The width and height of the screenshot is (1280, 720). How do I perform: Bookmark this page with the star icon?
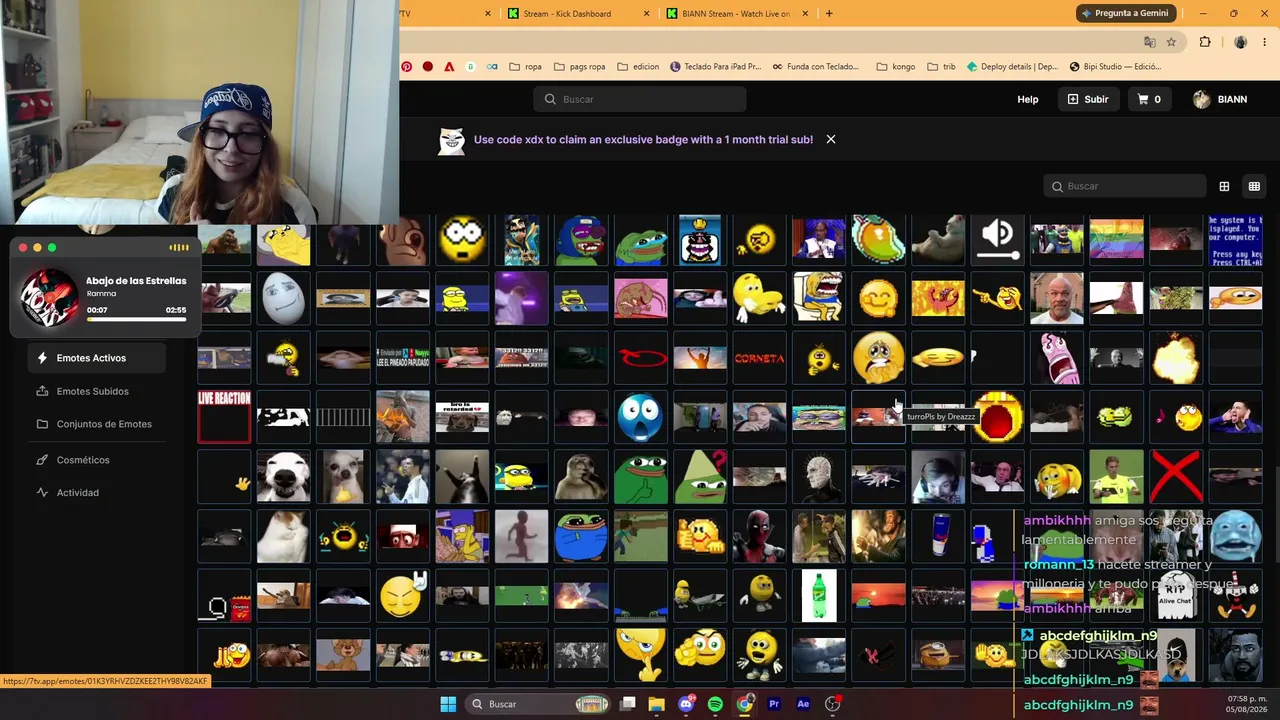pos(1171,42)
